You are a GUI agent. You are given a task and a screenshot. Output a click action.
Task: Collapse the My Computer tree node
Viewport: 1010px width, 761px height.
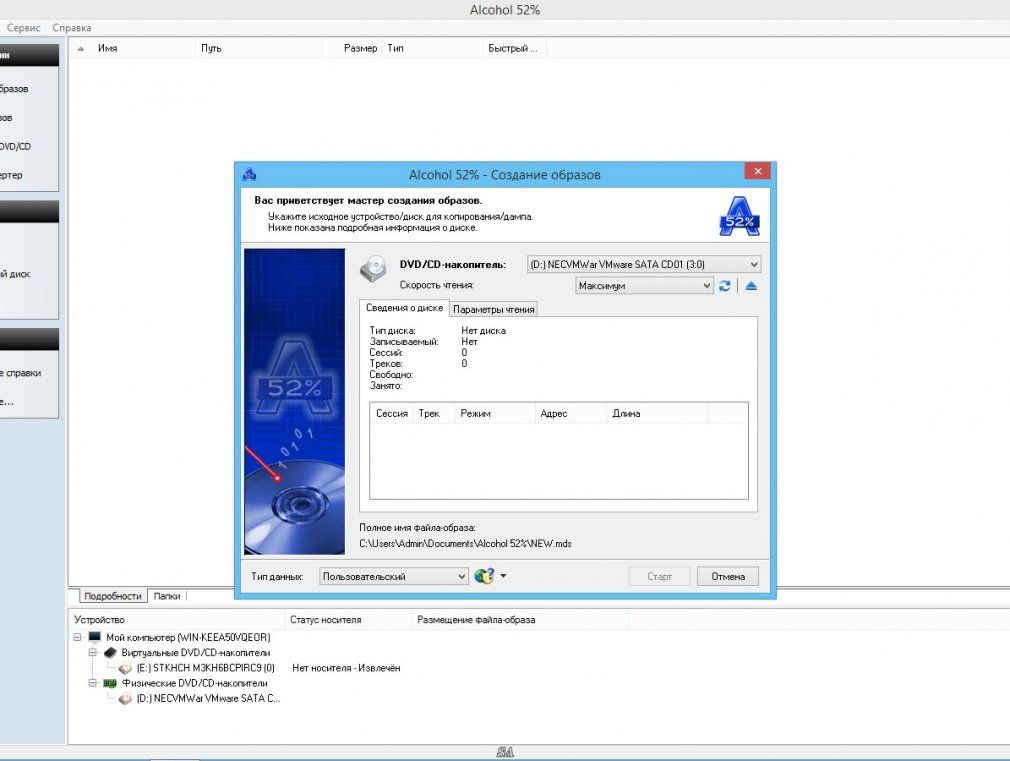77,637
